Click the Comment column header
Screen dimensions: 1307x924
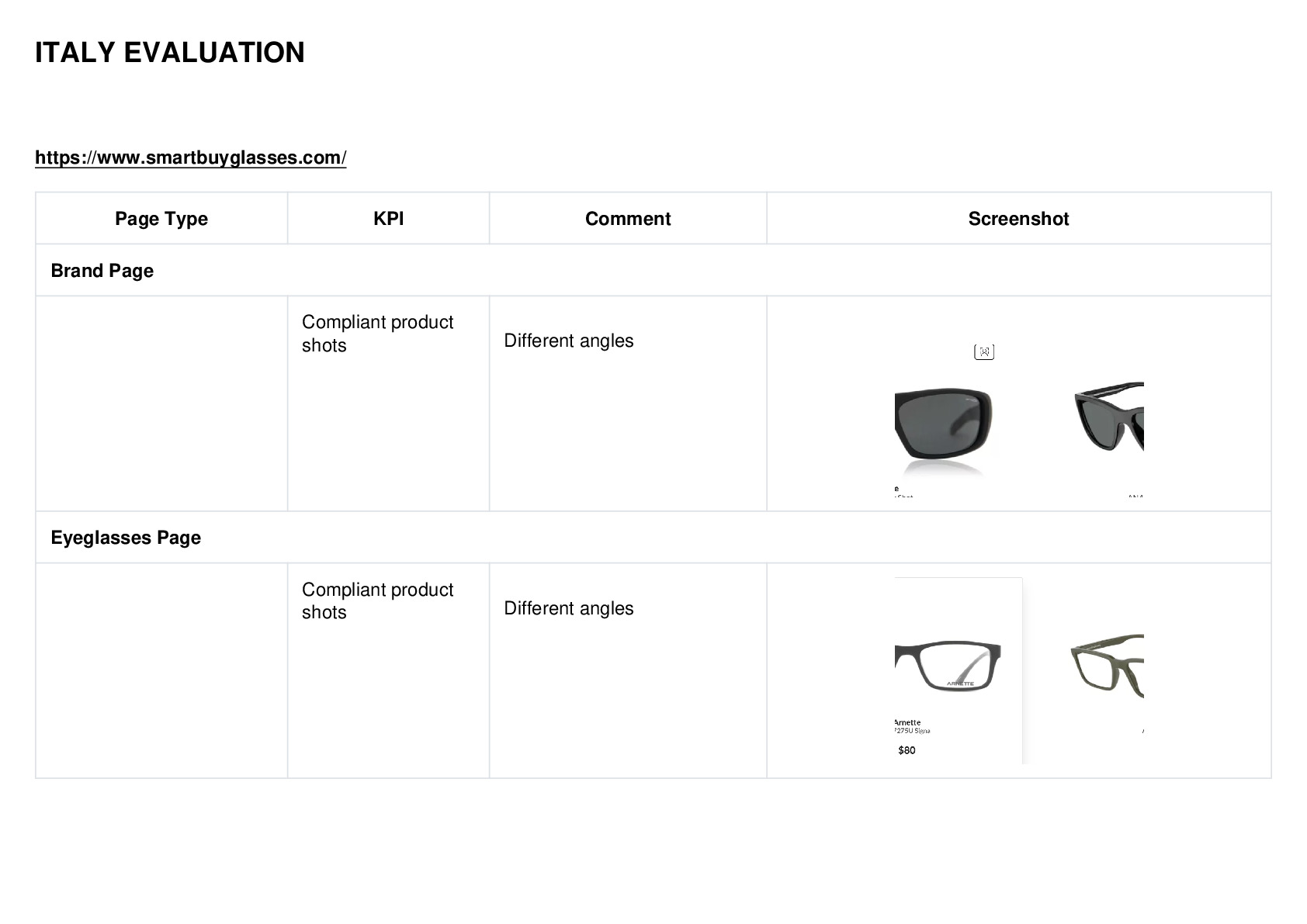628,219
